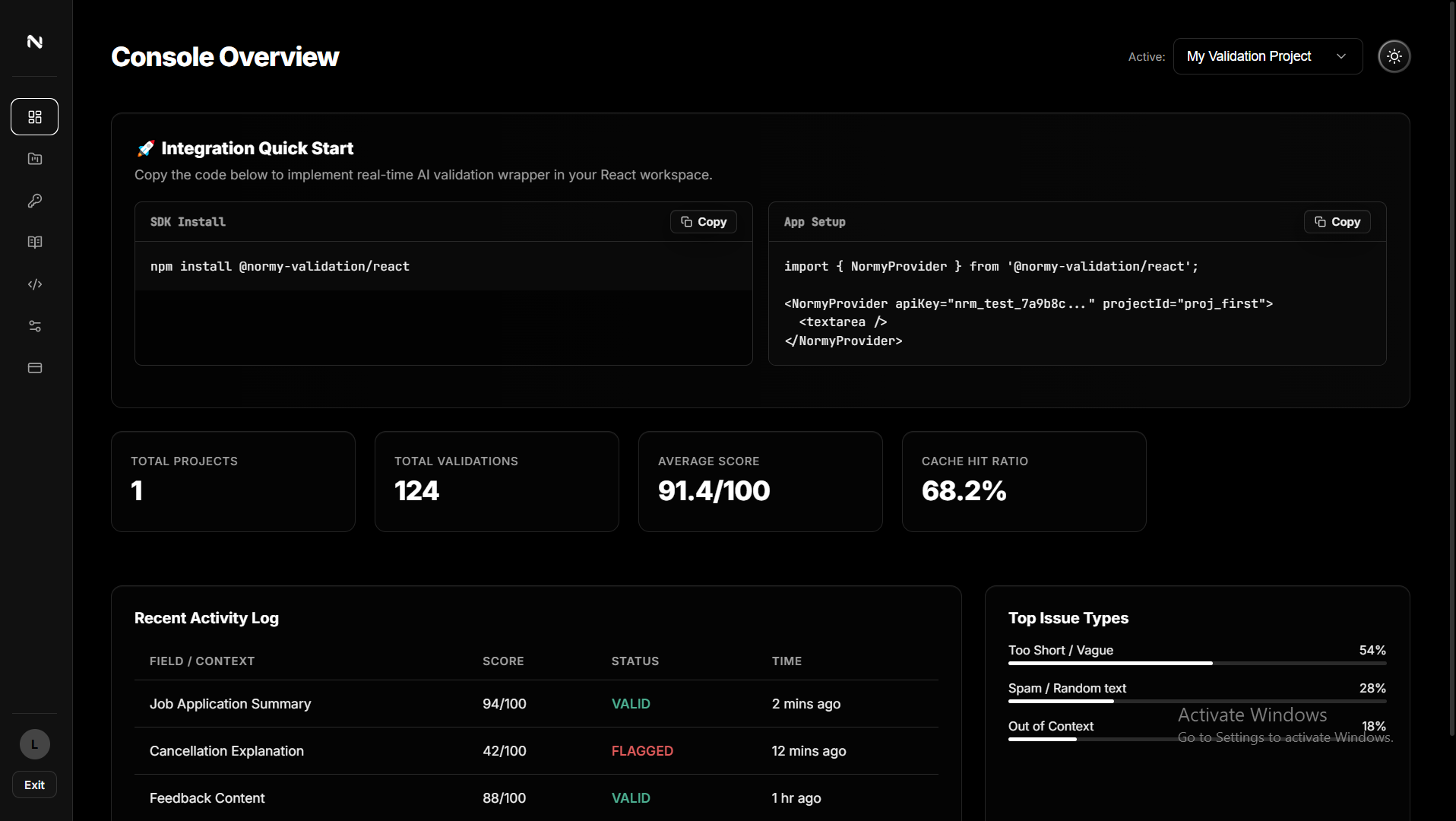Toggle light theme with sun button
Screen dimensions: 1456x821
coord(1394,56)
